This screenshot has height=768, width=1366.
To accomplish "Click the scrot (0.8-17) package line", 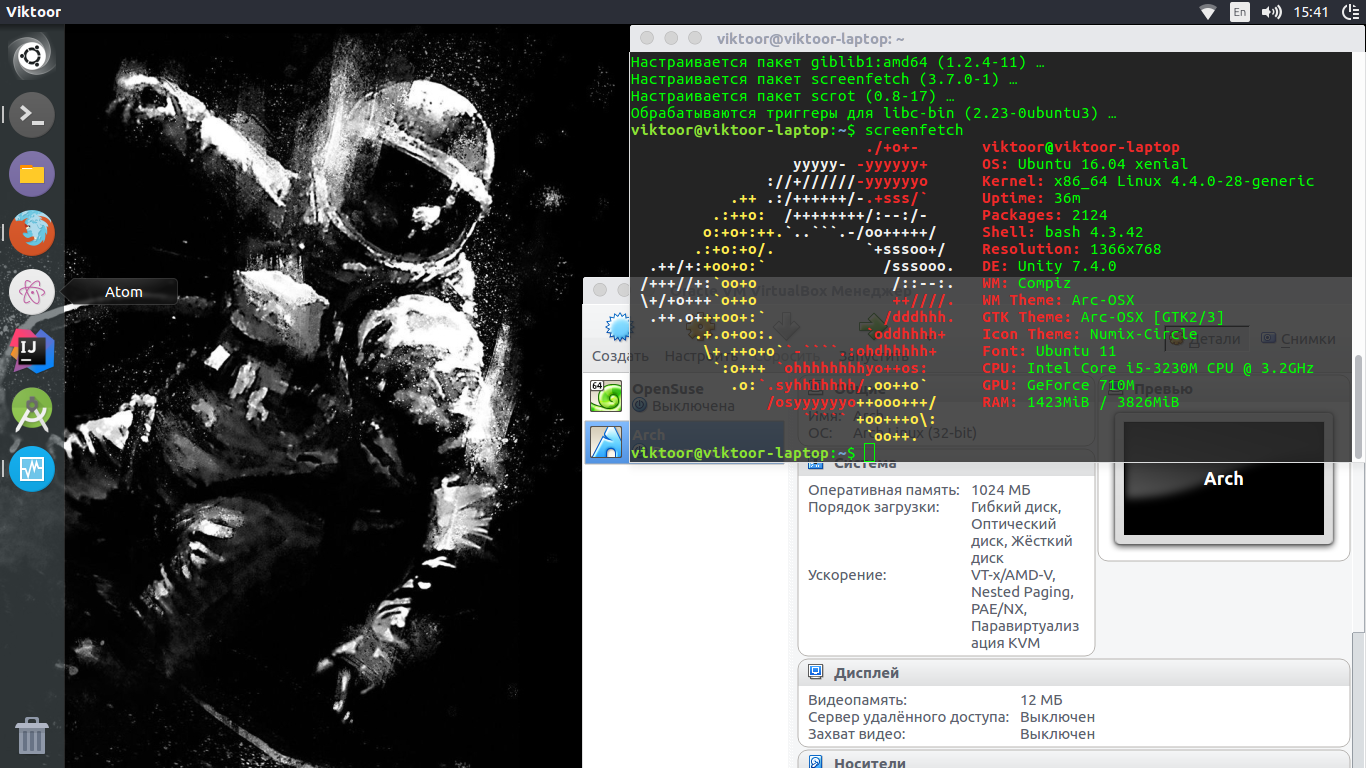I will pos(792,96).
